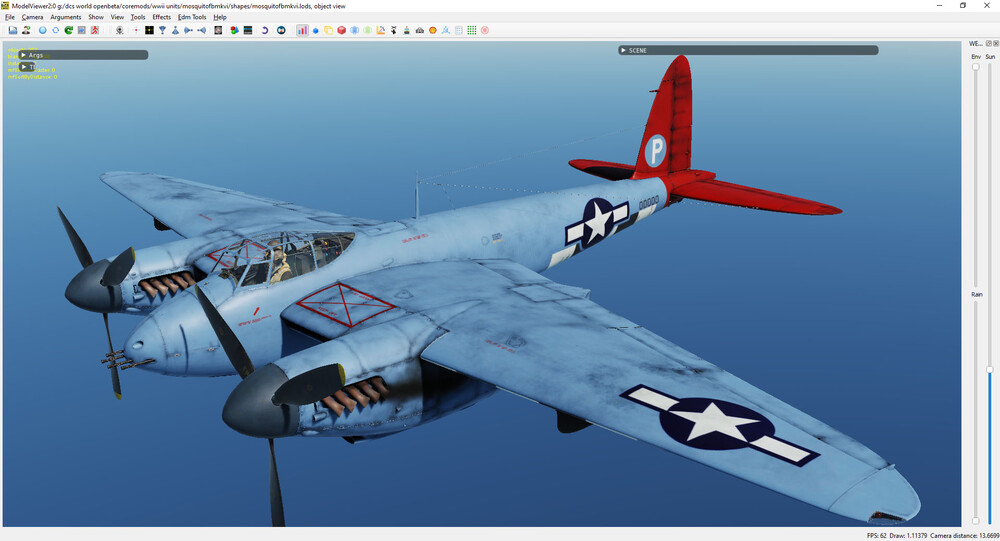
Task: Click the Env slider handle
Action: click(976, 66)
